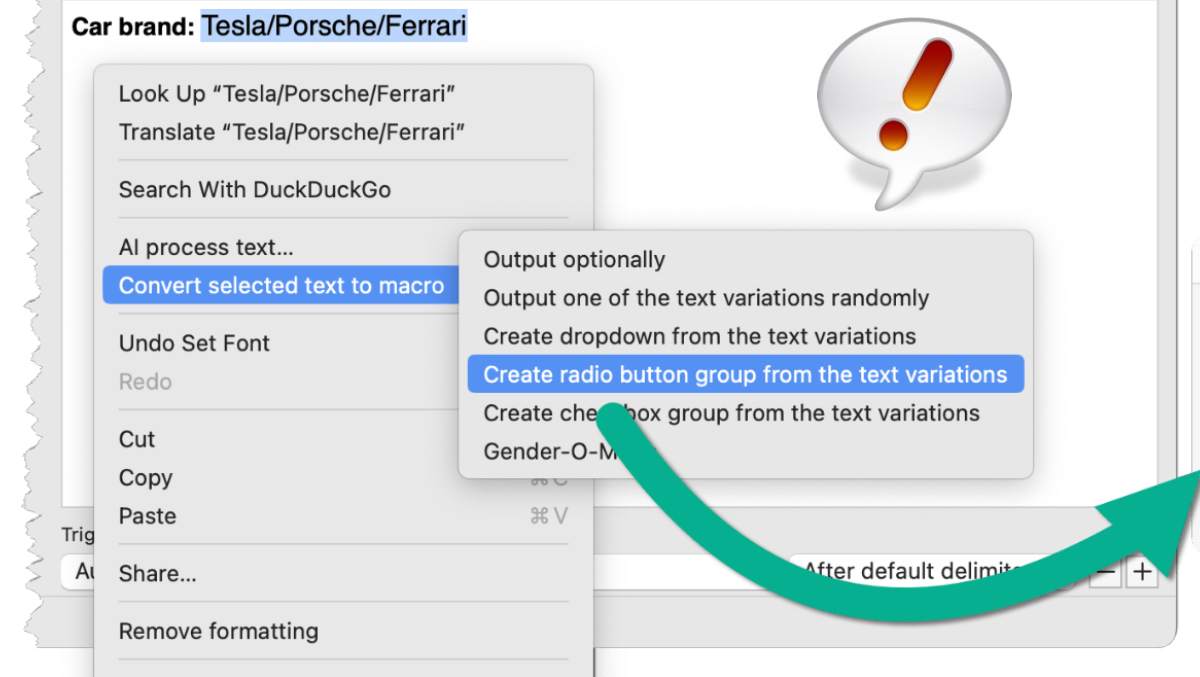
Task: Pick Output one of the text variations randomly
Action: tap(706, 297)
